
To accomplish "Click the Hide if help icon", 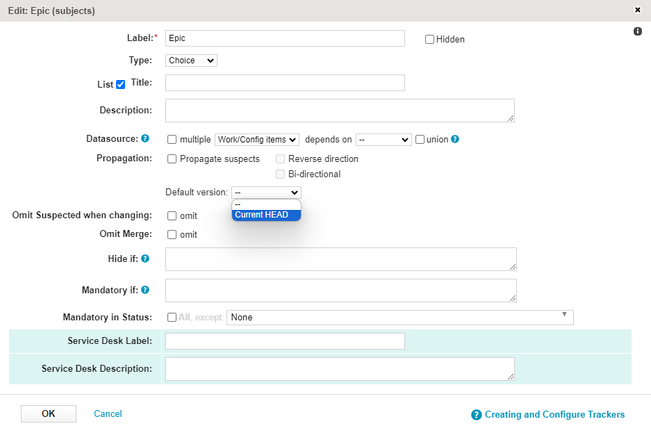I will [145, 258].
